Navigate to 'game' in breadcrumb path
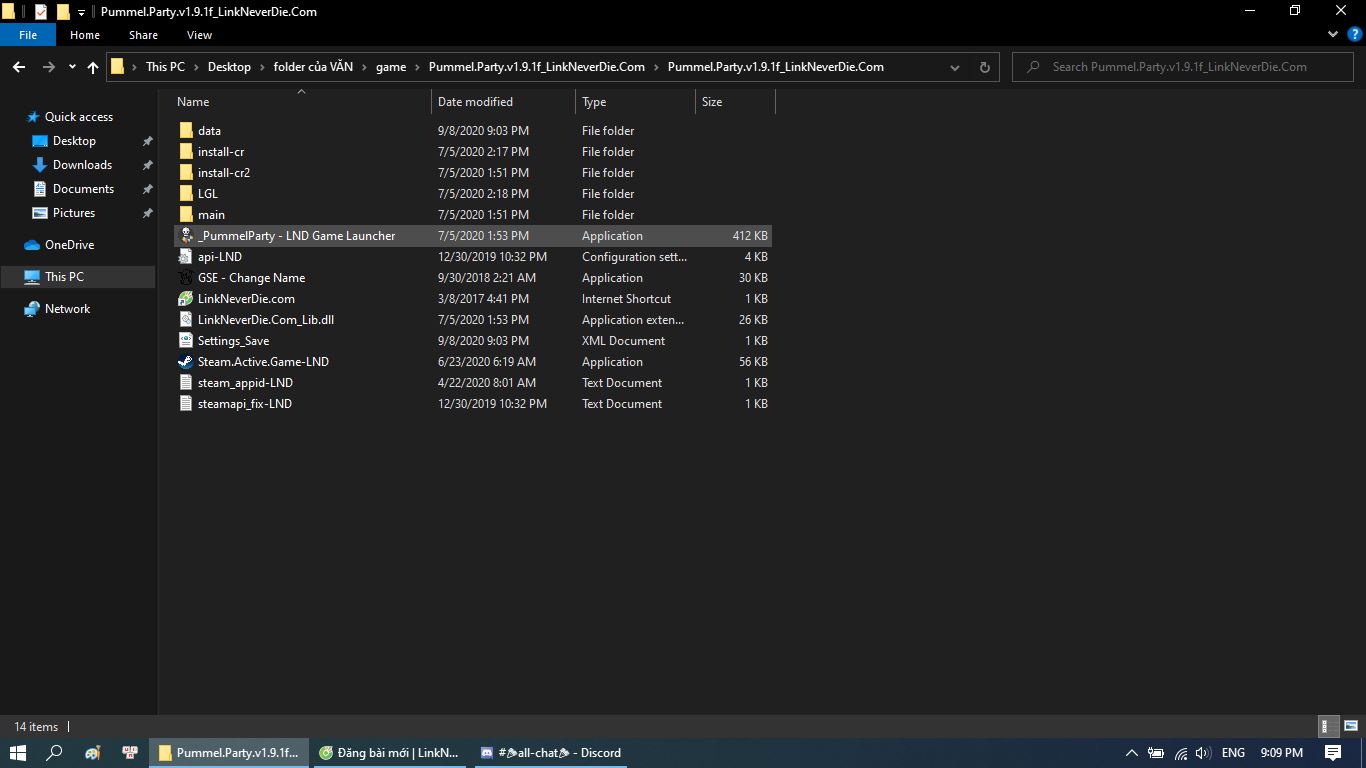The width and height of the screenshot is (1366, 768). click(x=391, y=67)
